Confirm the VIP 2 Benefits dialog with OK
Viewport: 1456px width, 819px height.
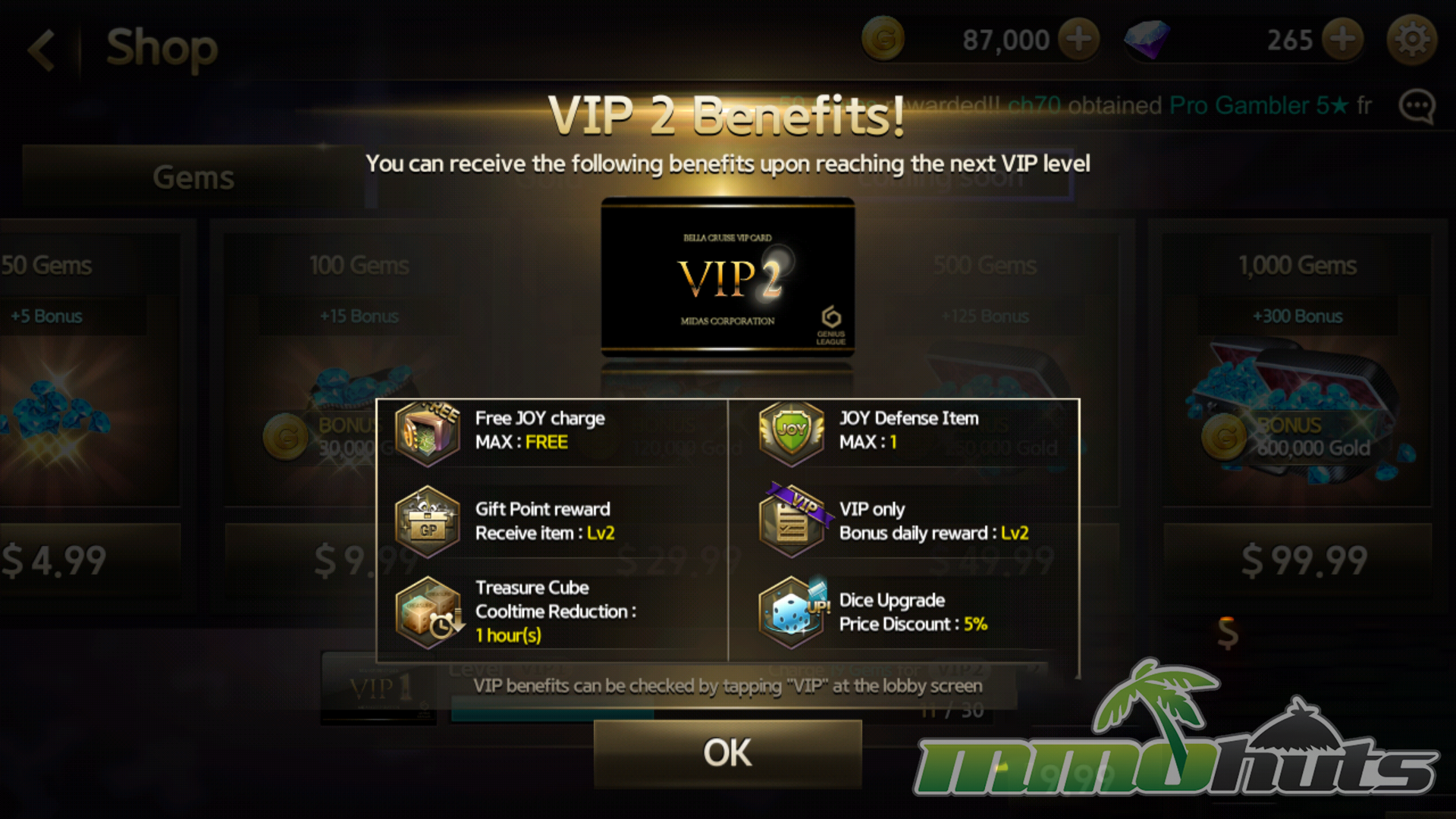click(x=727, y=753)
